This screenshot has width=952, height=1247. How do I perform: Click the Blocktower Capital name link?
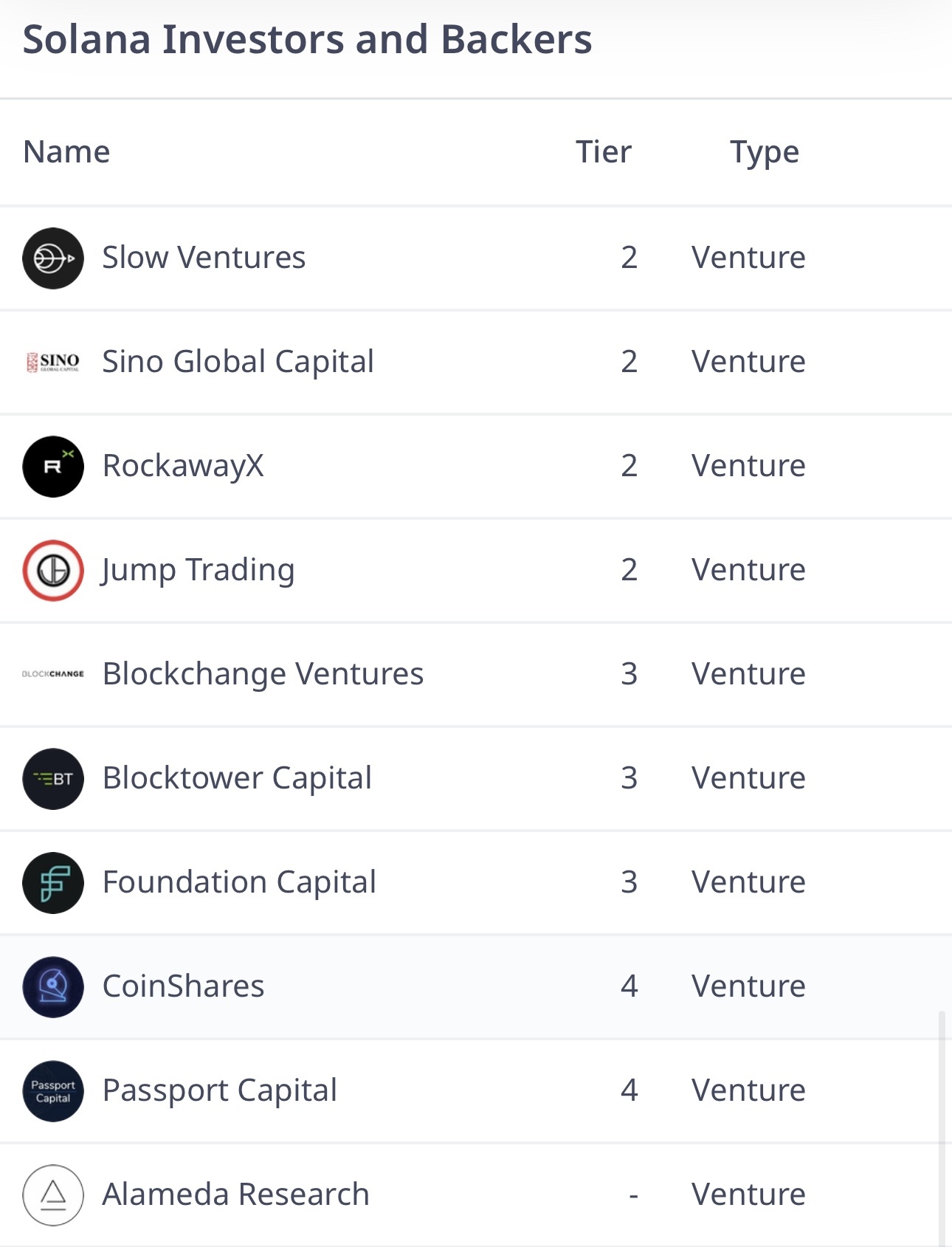click(x=237, y=778)
